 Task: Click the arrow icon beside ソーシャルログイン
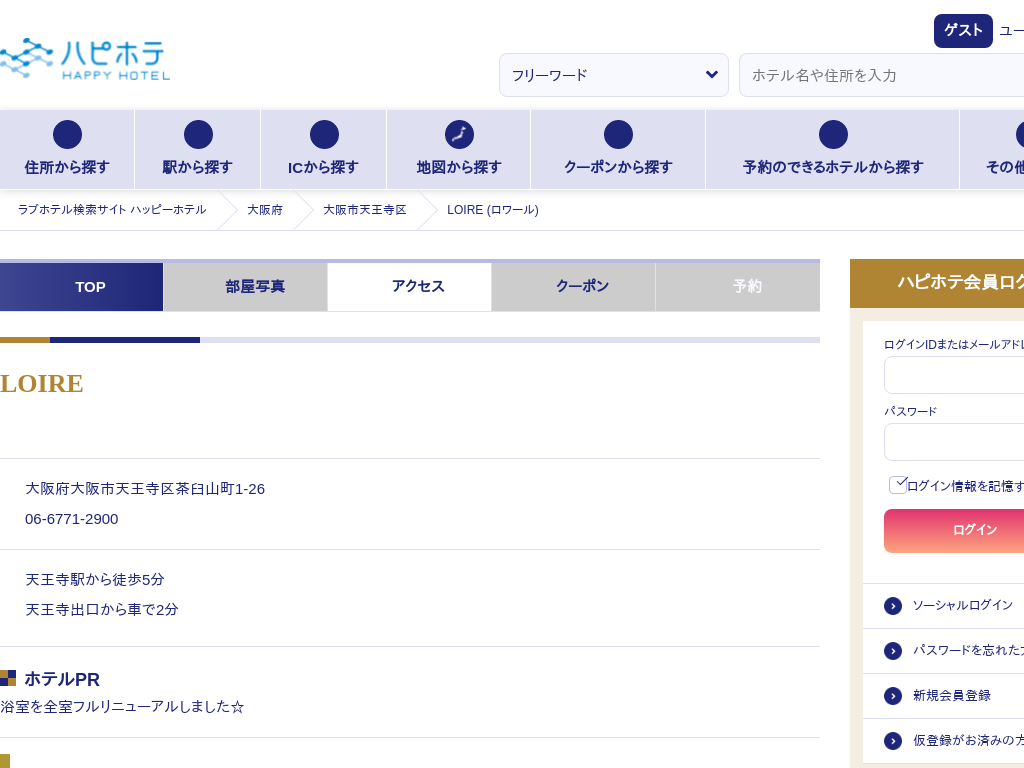click(893, 606)
